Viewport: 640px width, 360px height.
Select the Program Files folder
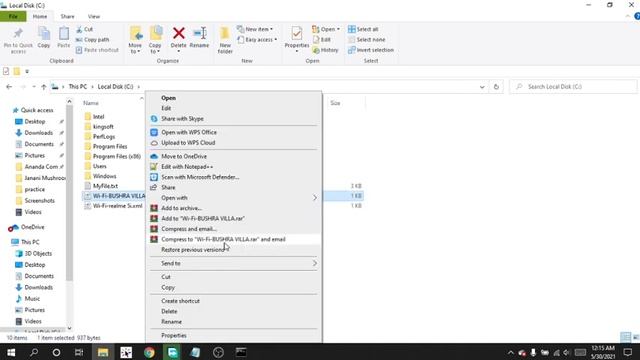[110, 146]
